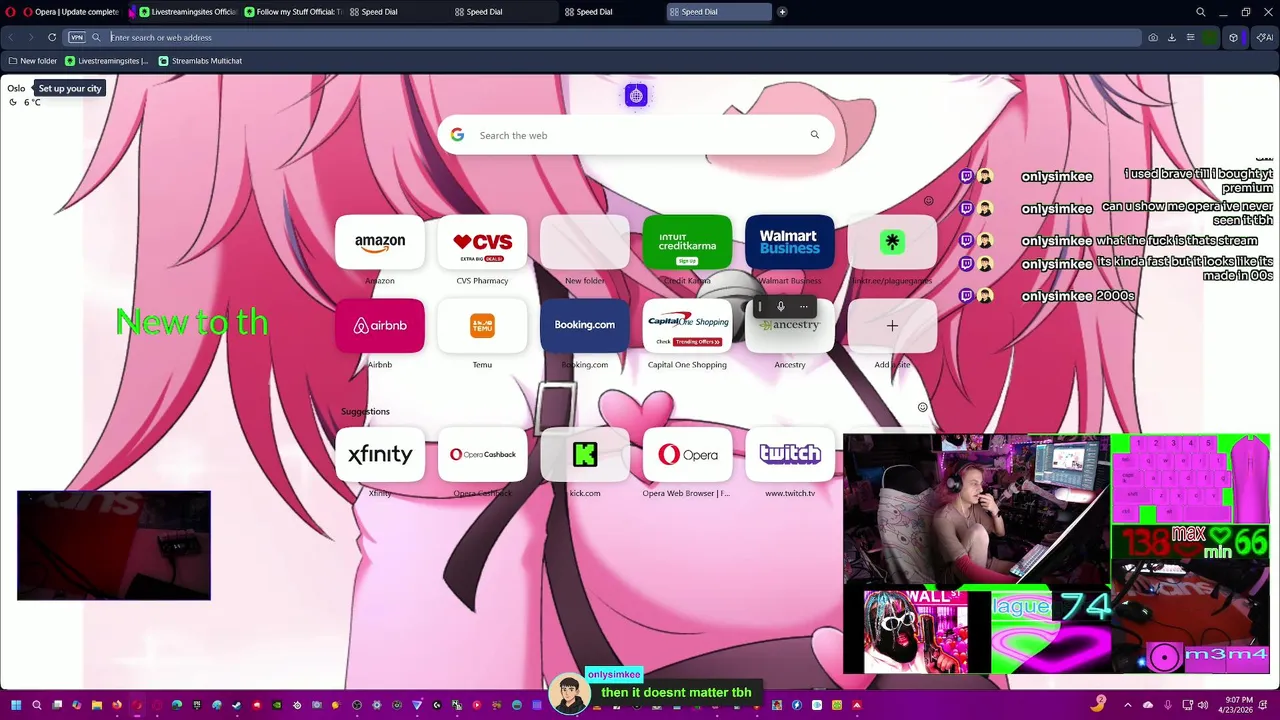This screenshot has height=720, width=1280.
Task: Open the New folder speed dial tile
Action: 585,242
